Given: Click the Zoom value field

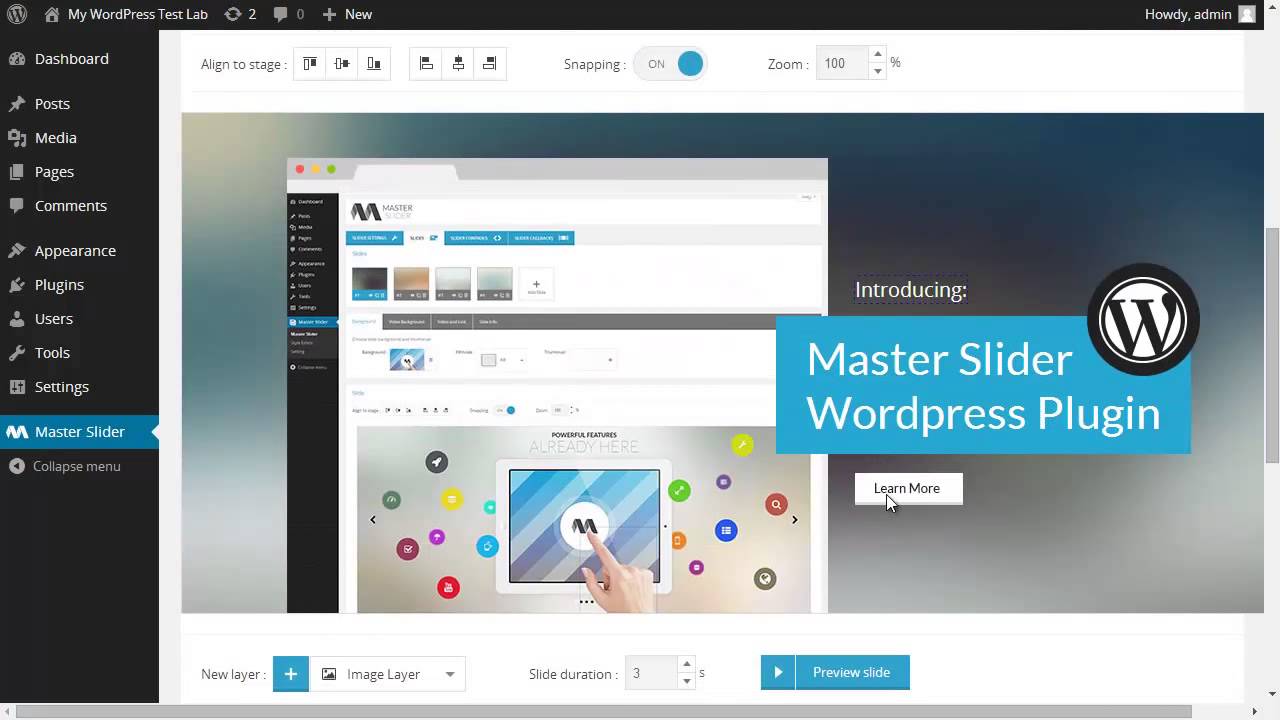Looking at the screenshot, I should [x=842, y=63].
